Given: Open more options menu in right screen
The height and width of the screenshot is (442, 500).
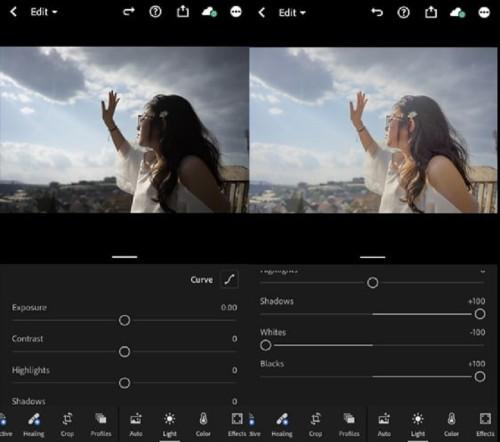Looking at the screenshot, I should [484, 13].
